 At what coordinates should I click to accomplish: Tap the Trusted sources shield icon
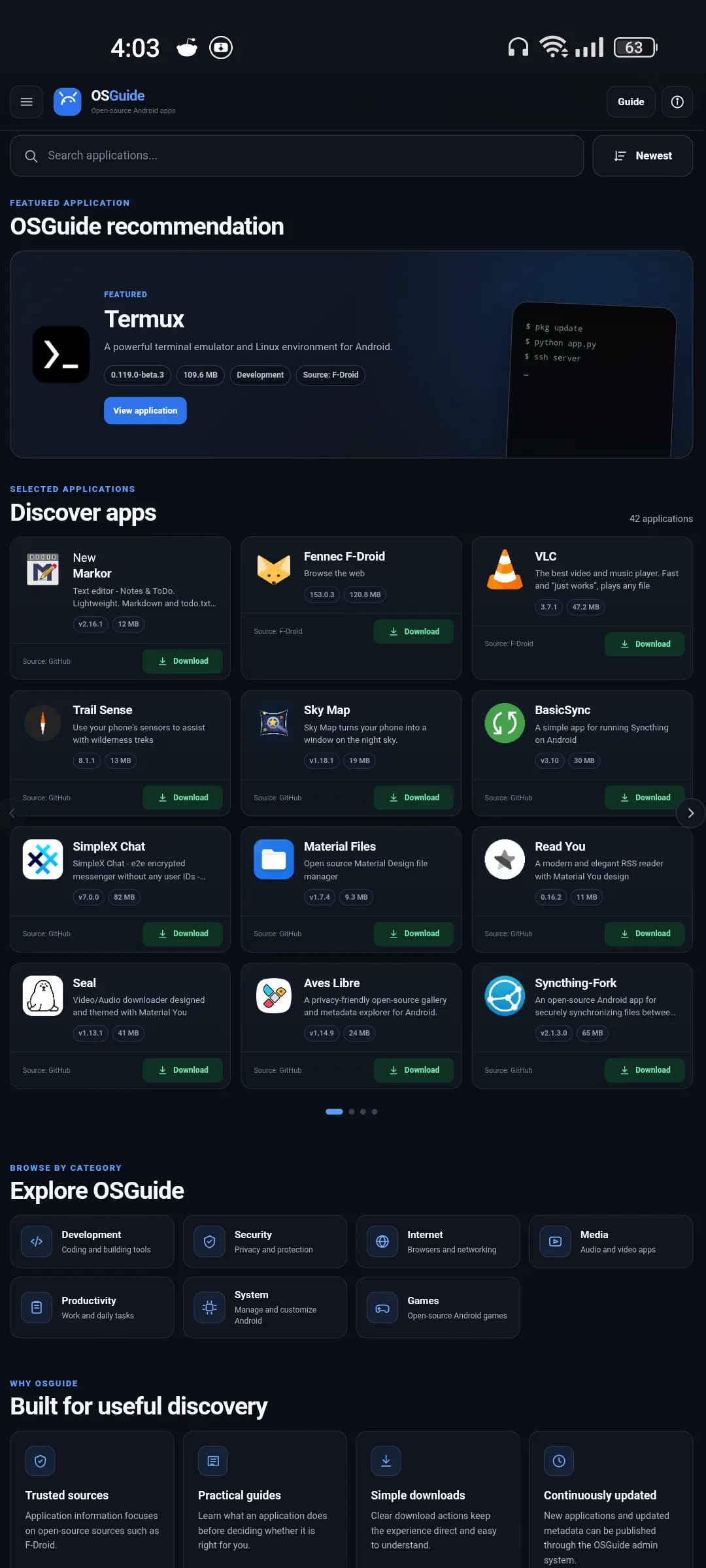pos(41,1461)
